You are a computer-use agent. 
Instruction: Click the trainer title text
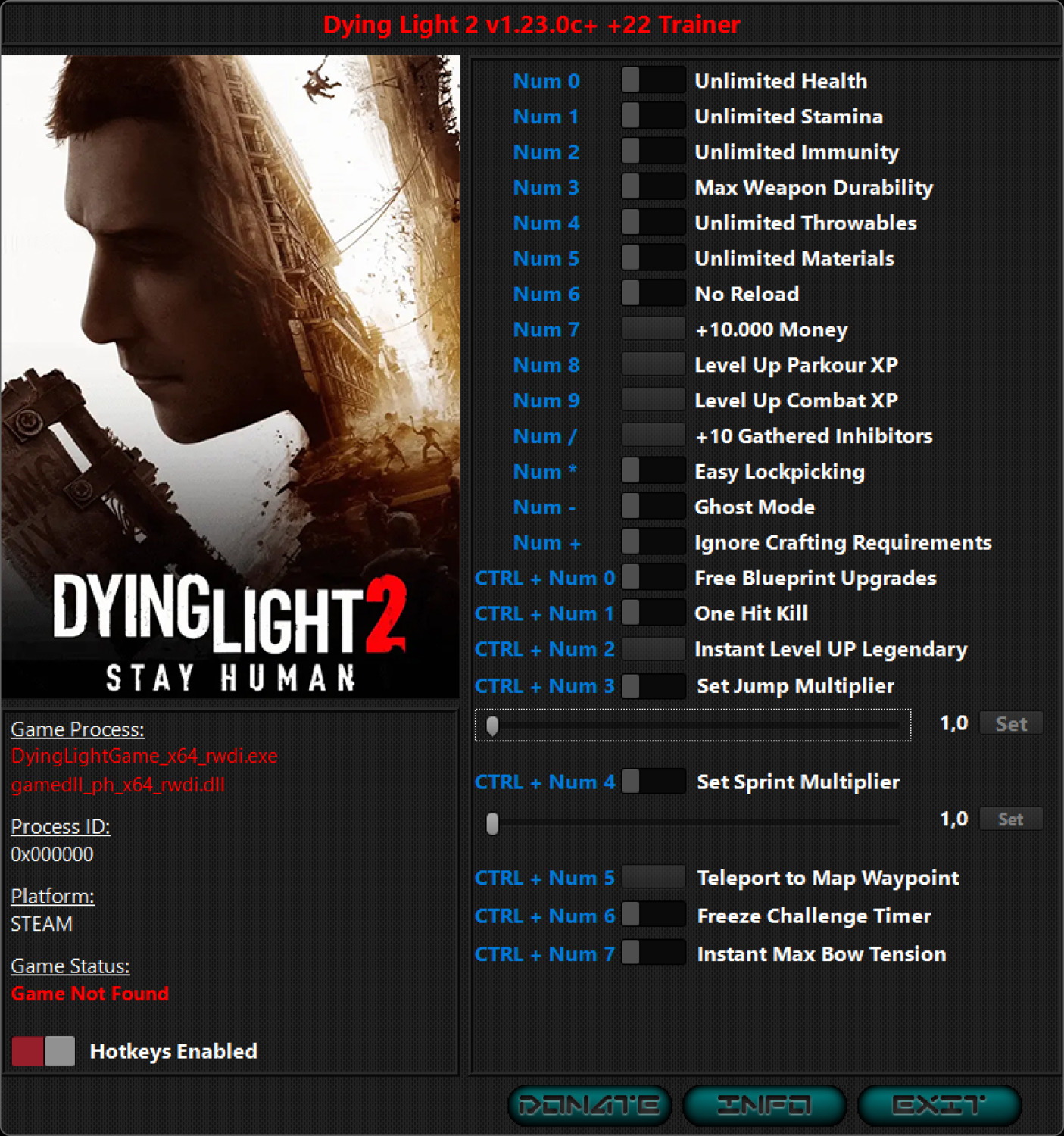pyautogui.click(x=532, y=24)
